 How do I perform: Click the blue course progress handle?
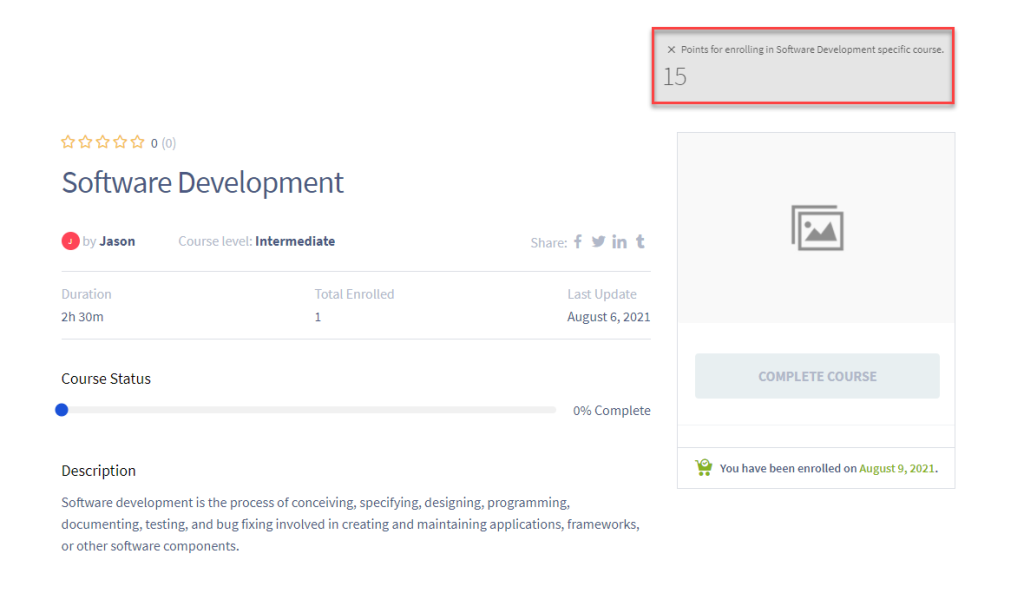click(x=62, y=410)
